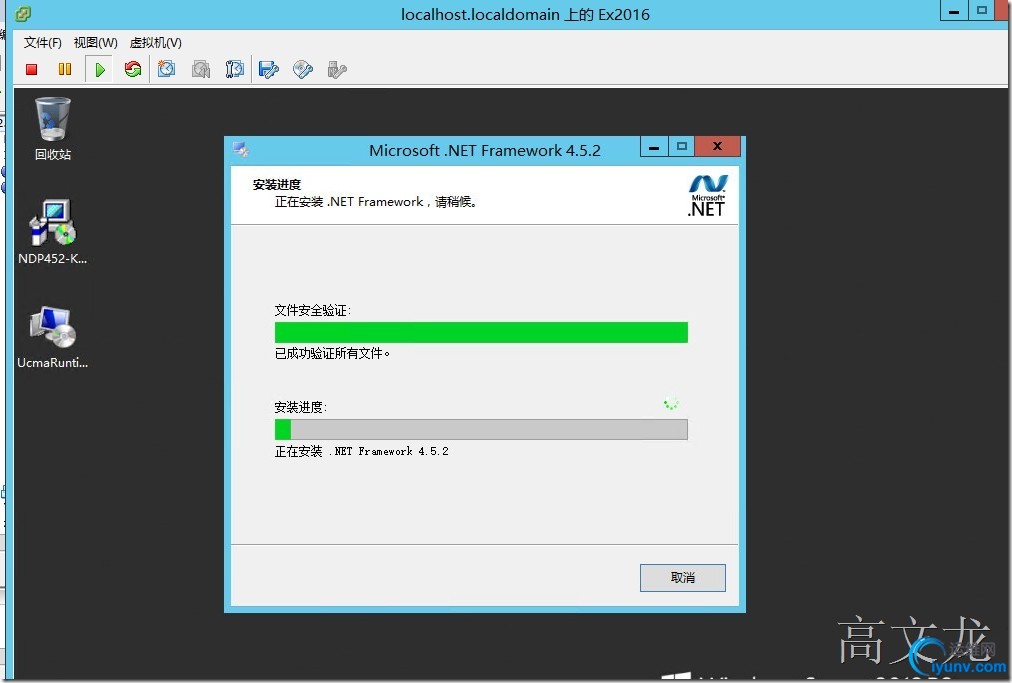Click the localhost.localdomain 上的 Ex2016 title text

pos(525,14)
